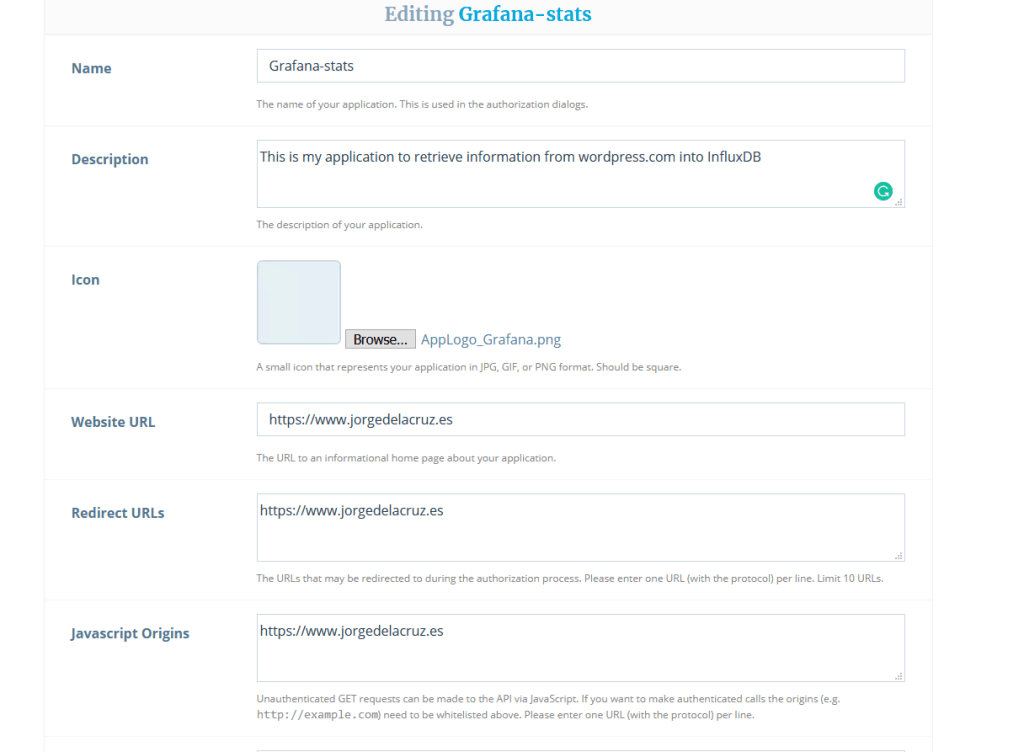
Task: Click the Description textarea resize handle
Action: 899,202
